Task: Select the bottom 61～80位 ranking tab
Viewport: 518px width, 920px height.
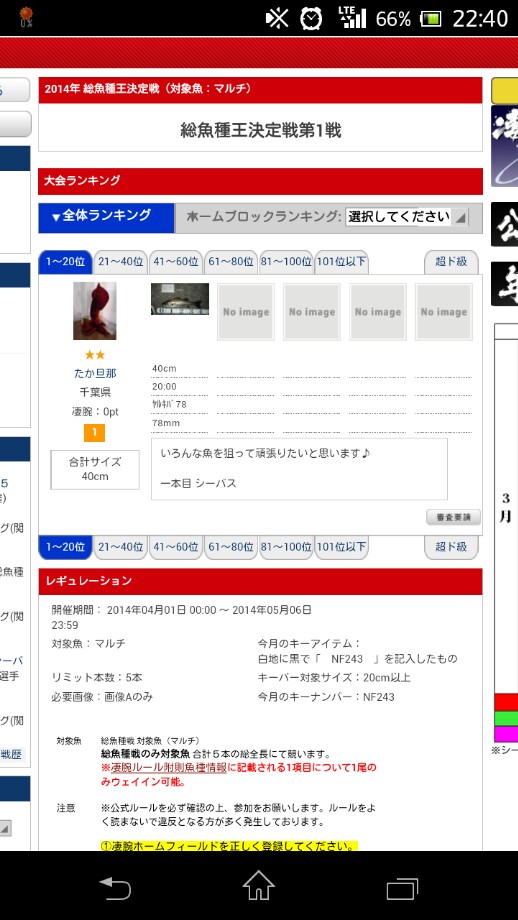Action: tap(231, 547)
